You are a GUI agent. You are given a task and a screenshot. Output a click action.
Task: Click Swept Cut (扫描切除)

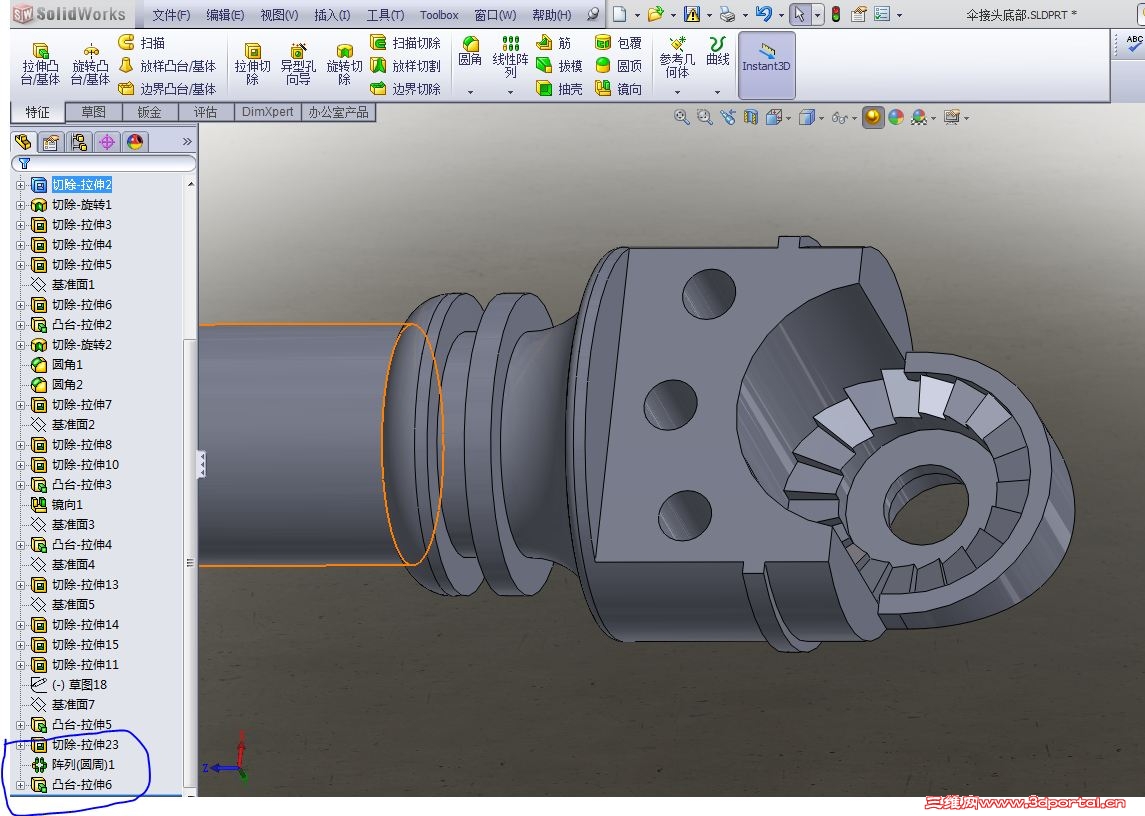point(405,43)
